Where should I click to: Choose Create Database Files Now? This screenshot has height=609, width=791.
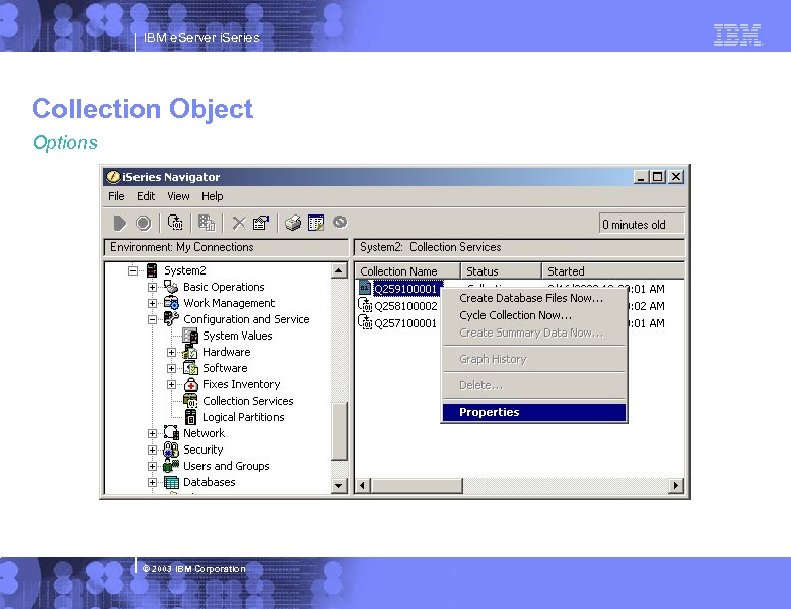(534, 298)
